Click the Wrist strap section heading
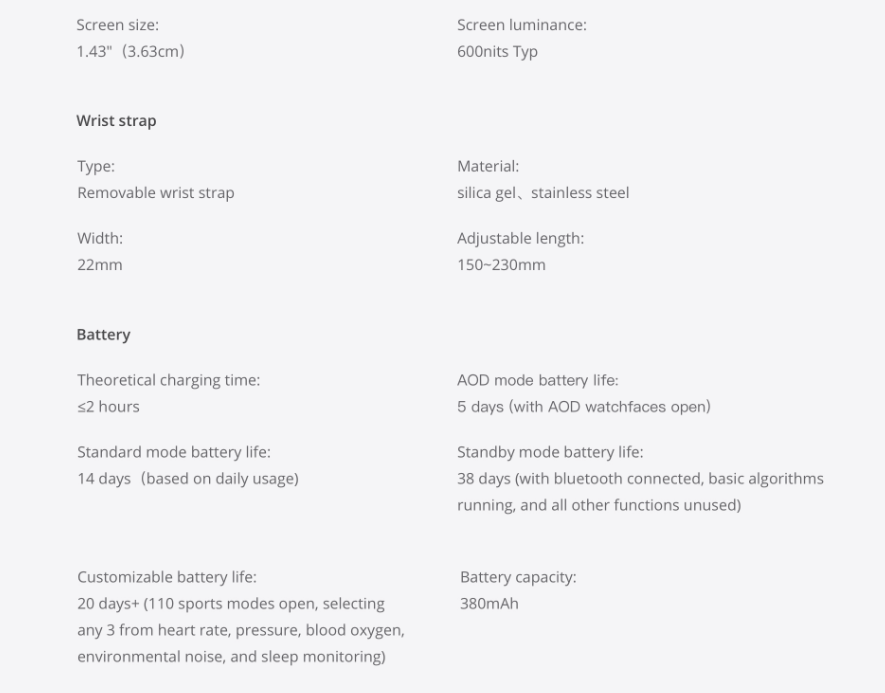 (116, 121)
